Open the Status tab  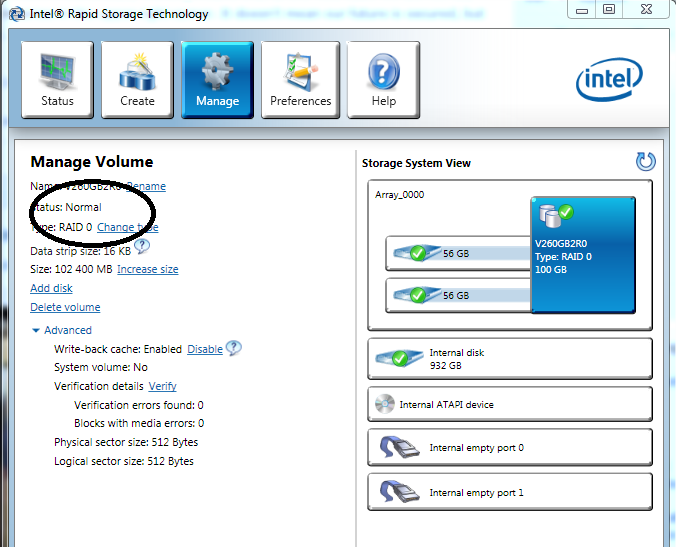click(57, 79)
